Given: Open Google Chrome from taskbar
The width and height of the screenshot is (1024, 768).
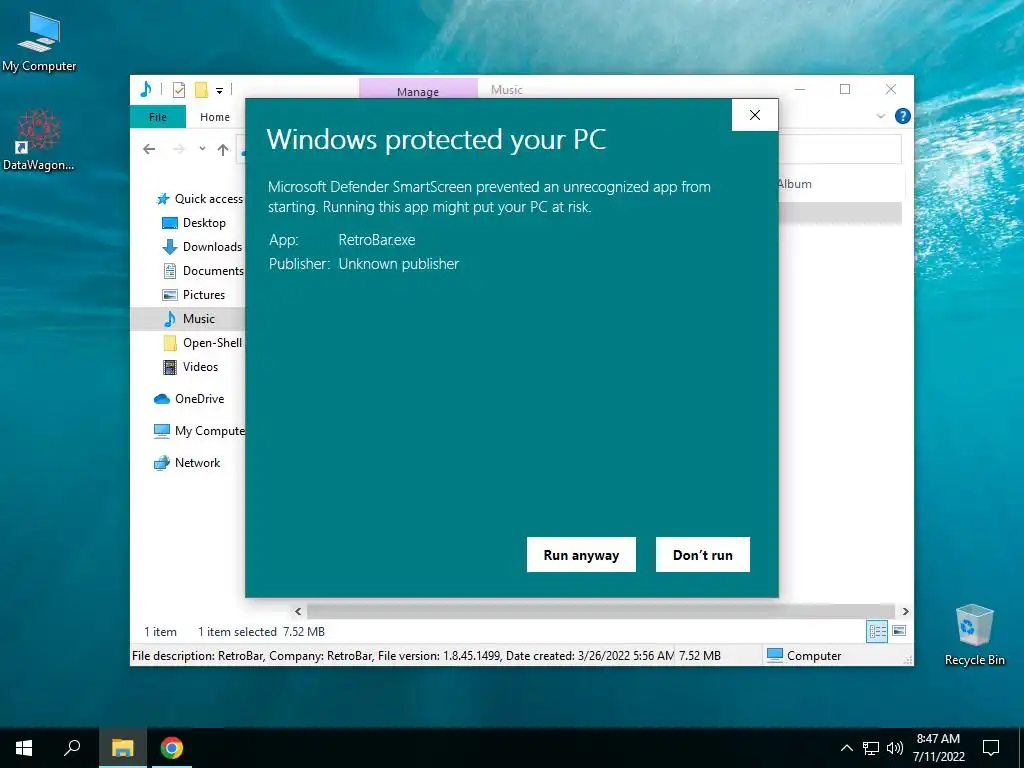Looking at the screenshot, I should (x=172, y=748).
